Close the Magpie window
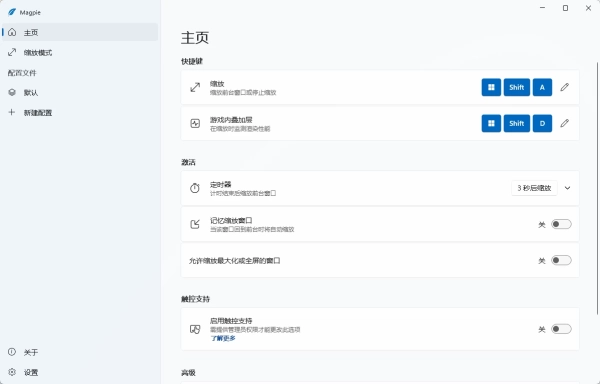Viewport: 600px width, 384px height. pyautogui.click(x=588, y=8)
